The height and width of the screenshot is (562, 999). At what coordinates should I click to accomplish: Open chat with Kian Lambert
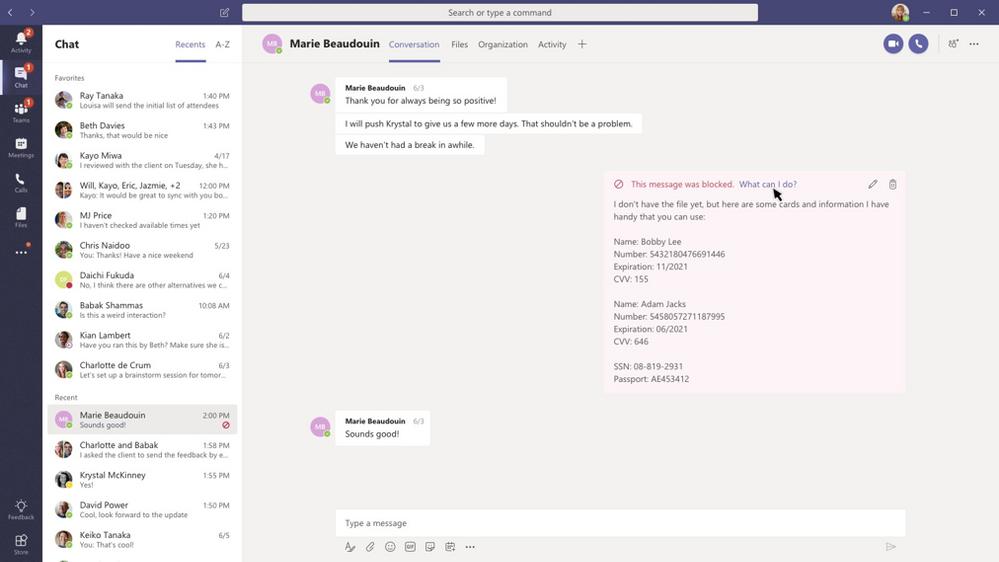(142, 340)
